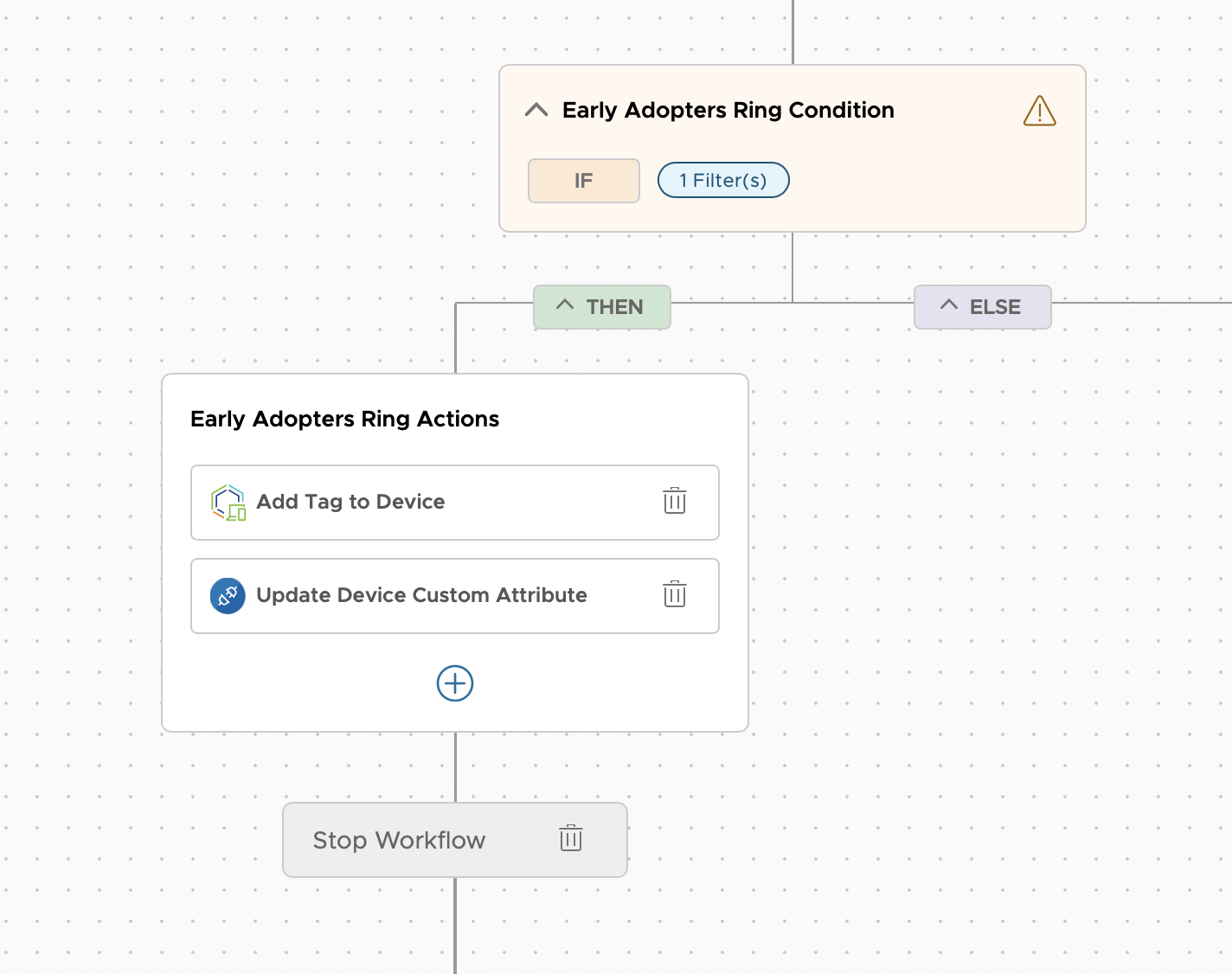Delete the Add Tag to Device action
The height and width of the screenshot is (974, 1232).
point(674,502)
